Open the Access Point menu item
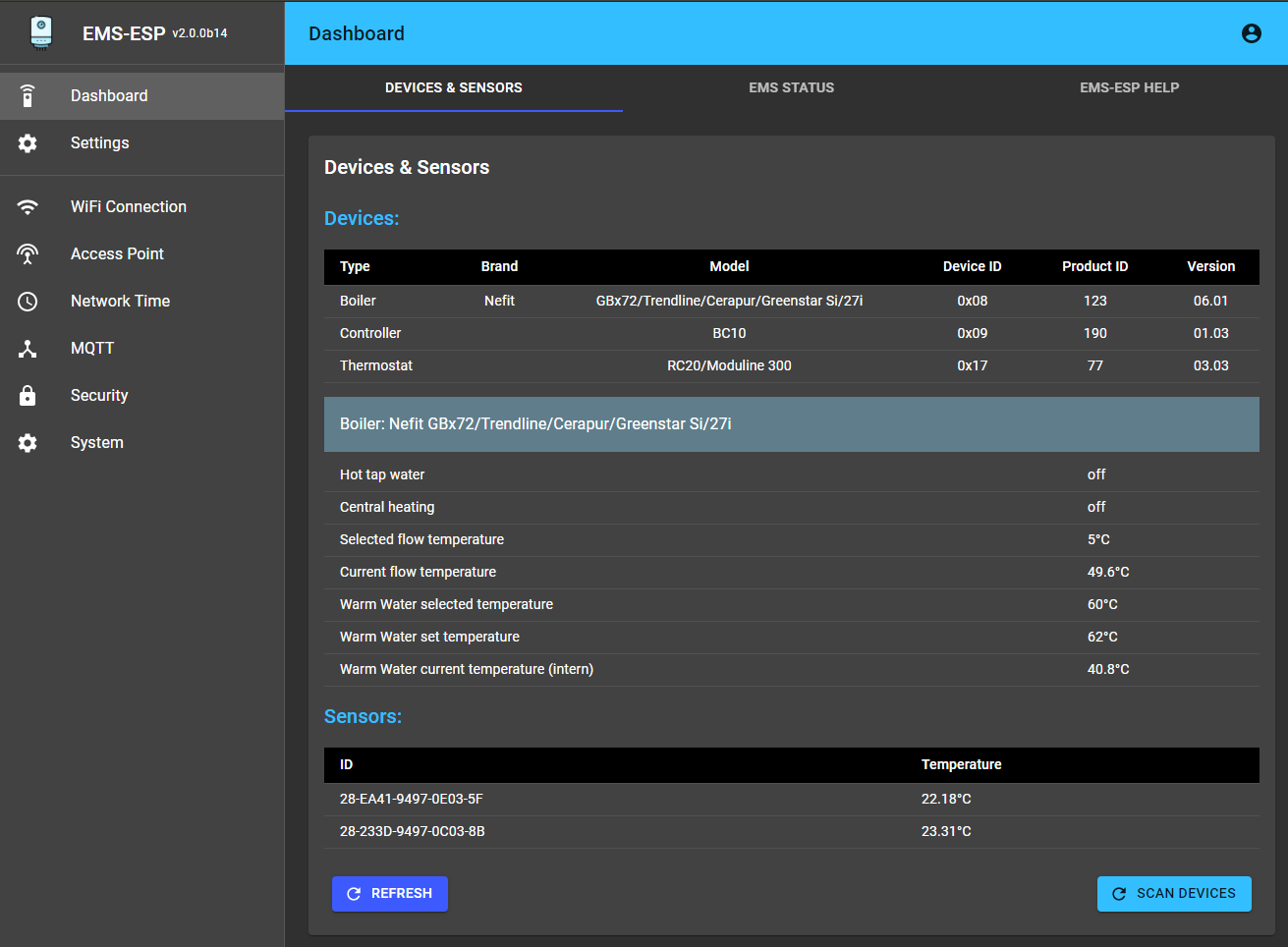The width and height of the screenshot is (1288, 947). 117,254
